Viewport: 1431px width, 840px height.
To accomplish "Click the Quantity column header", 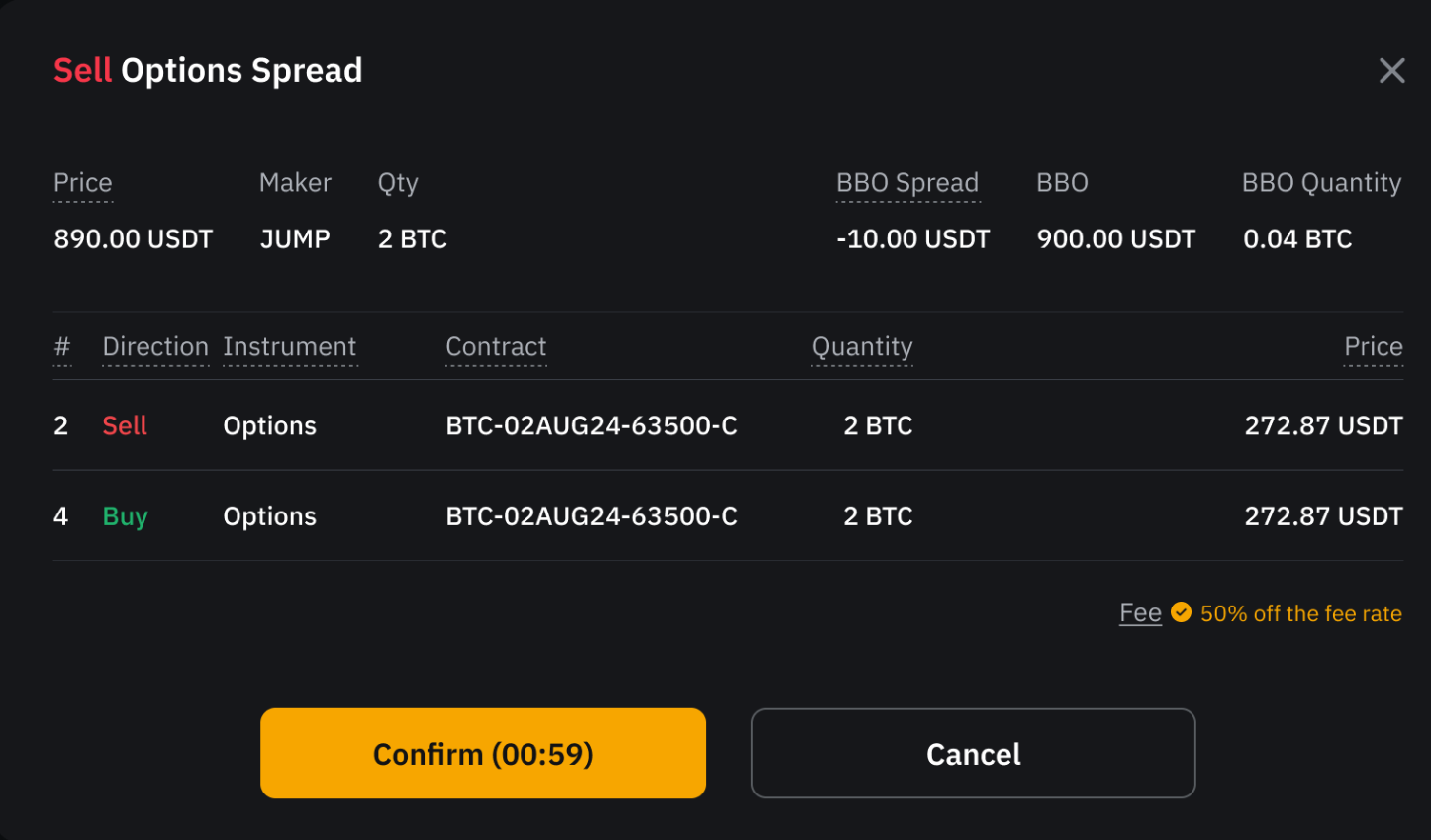I will coord(862,347).
